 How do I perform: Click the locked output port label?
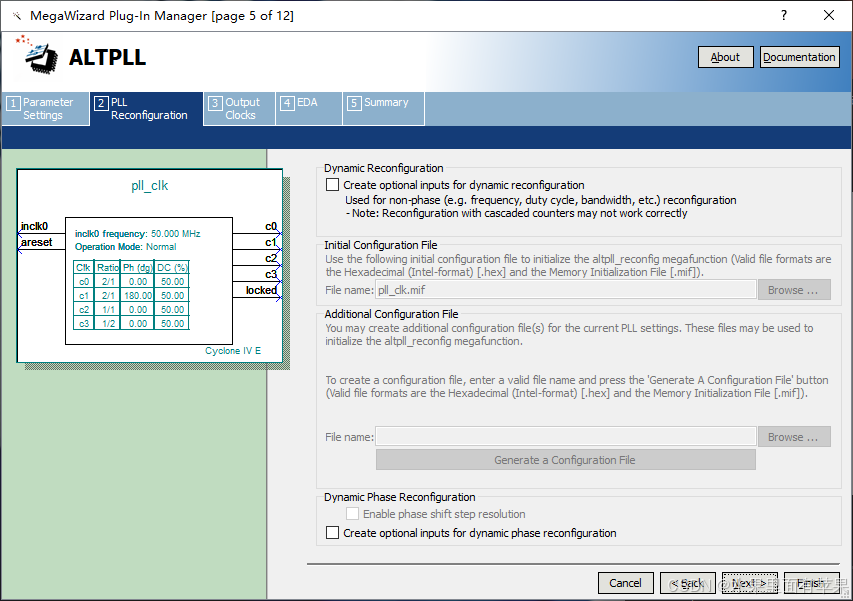point(261,290)
